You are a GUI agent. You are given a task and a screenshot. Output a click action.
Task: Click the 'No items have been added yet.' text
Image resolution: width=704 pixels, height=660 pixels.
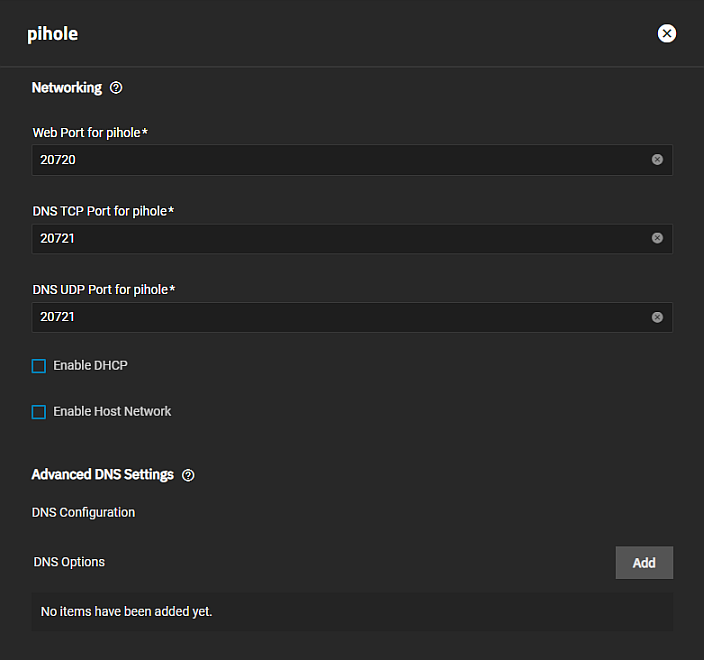(126, 612)
